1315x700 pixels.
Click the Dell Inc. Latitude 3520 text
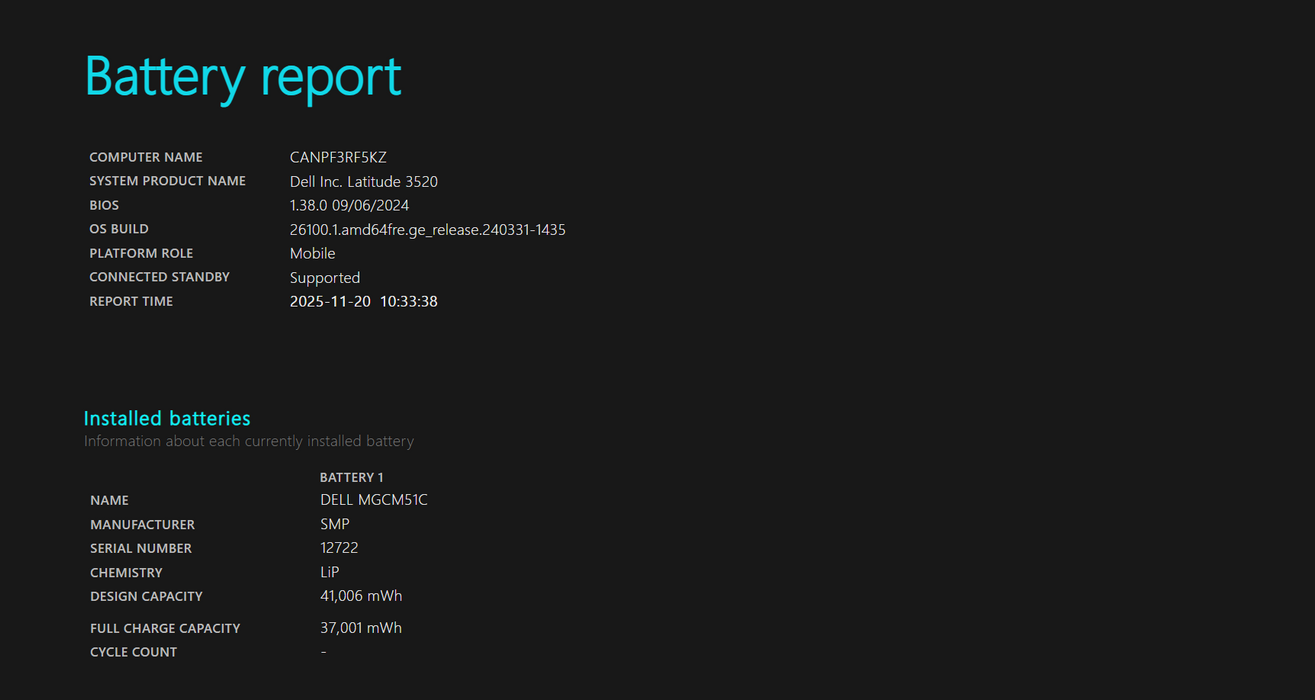coord(364,181)
